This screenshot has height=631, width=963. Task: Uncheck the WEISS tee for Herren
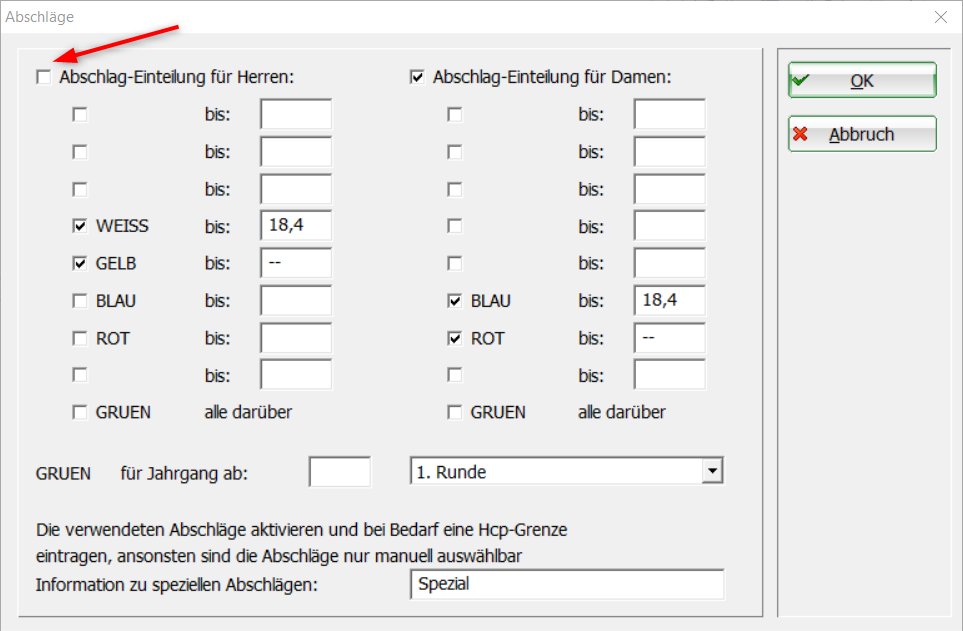click(x=80, y=226)
